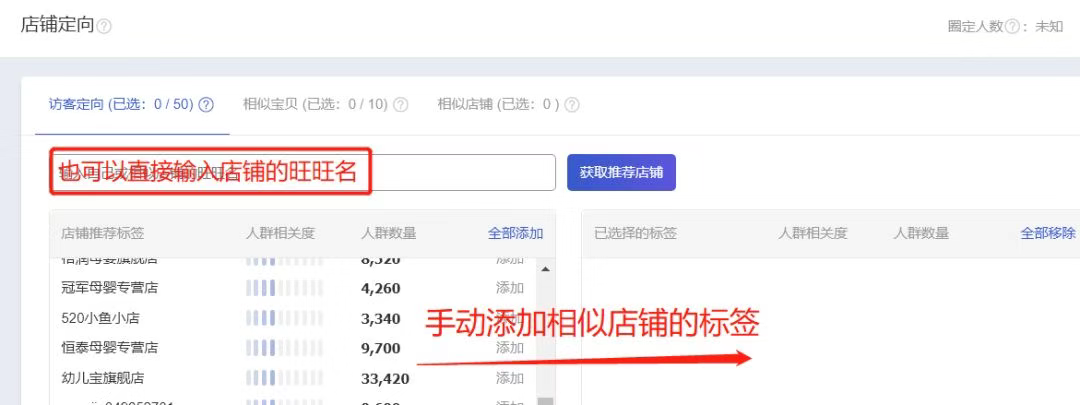The width and height of the screenshot is (1080, 405).
Task: Click scrollbar up arrow in recommended list
Action: 545,269
